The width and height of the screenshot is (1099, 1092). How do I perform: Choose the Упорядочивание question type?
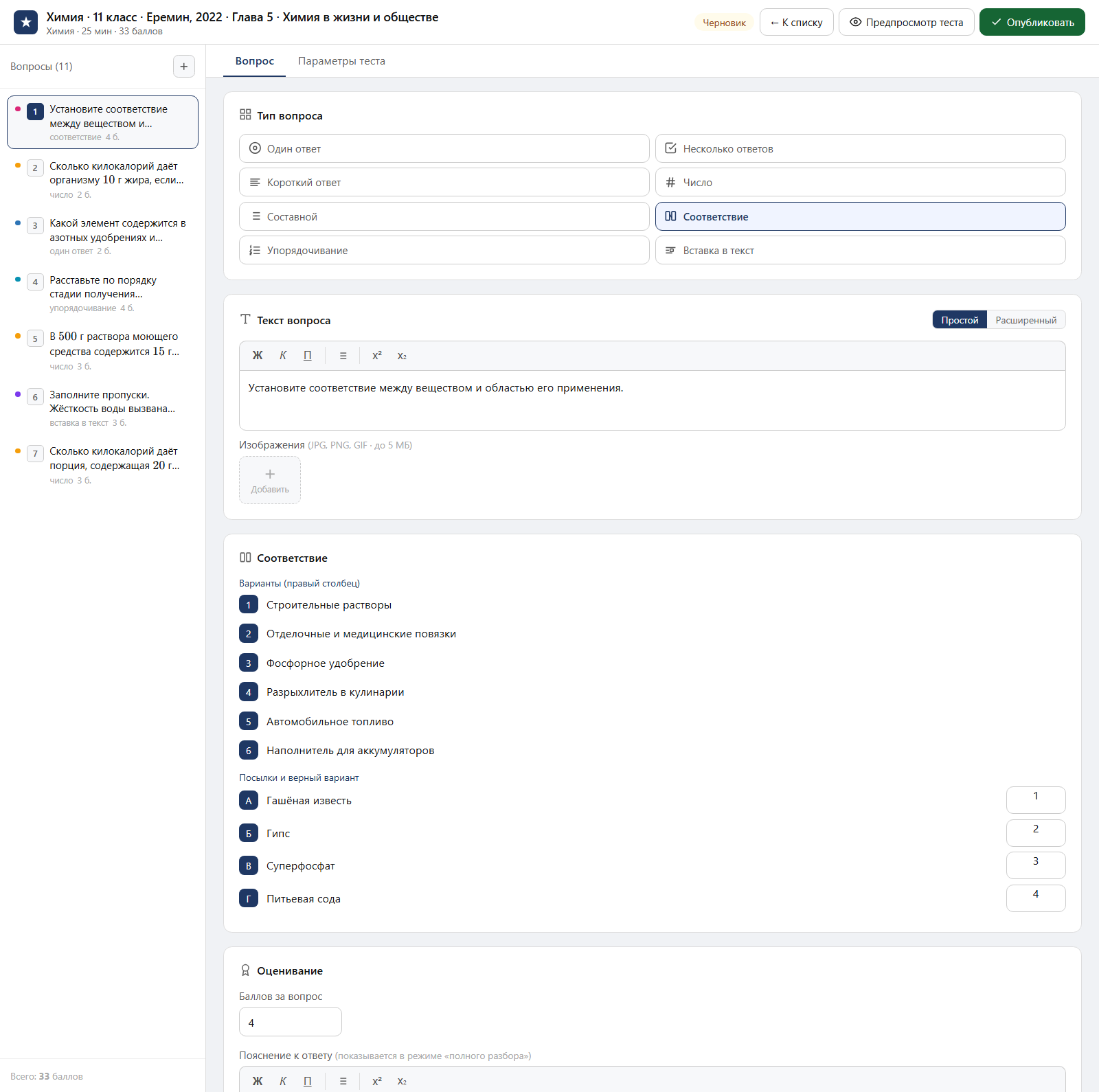[444, 250]
